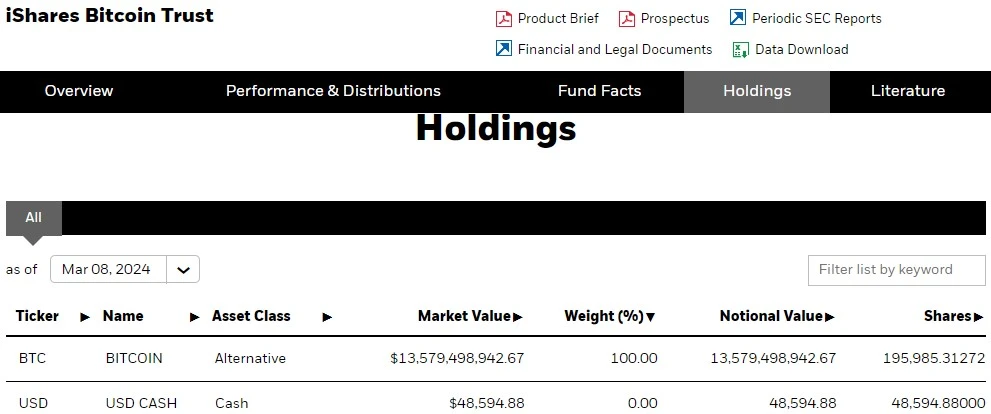The image size is (991, 414).
Task: Click the Prospectus PDF icon
Action: tap(627, 18)
